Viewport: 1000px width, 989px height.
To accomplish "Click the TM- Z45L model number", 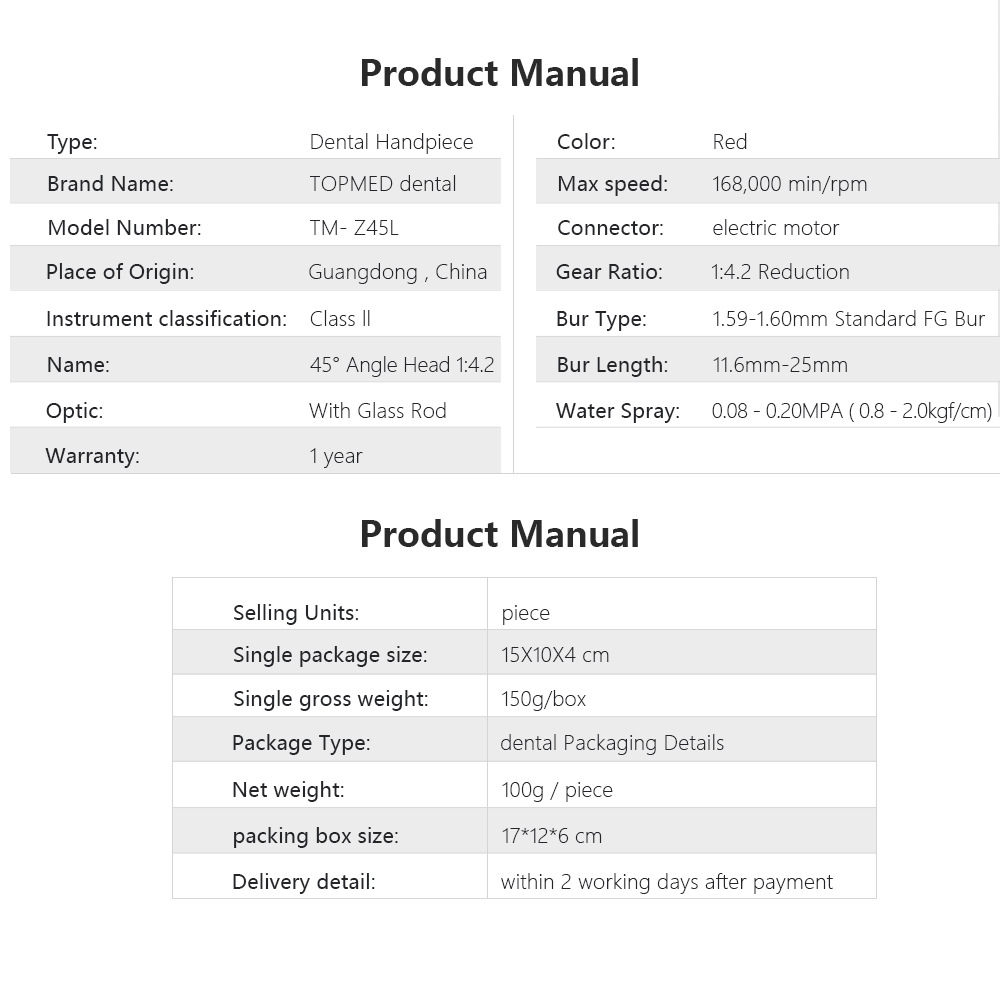I will pos(354,228).
